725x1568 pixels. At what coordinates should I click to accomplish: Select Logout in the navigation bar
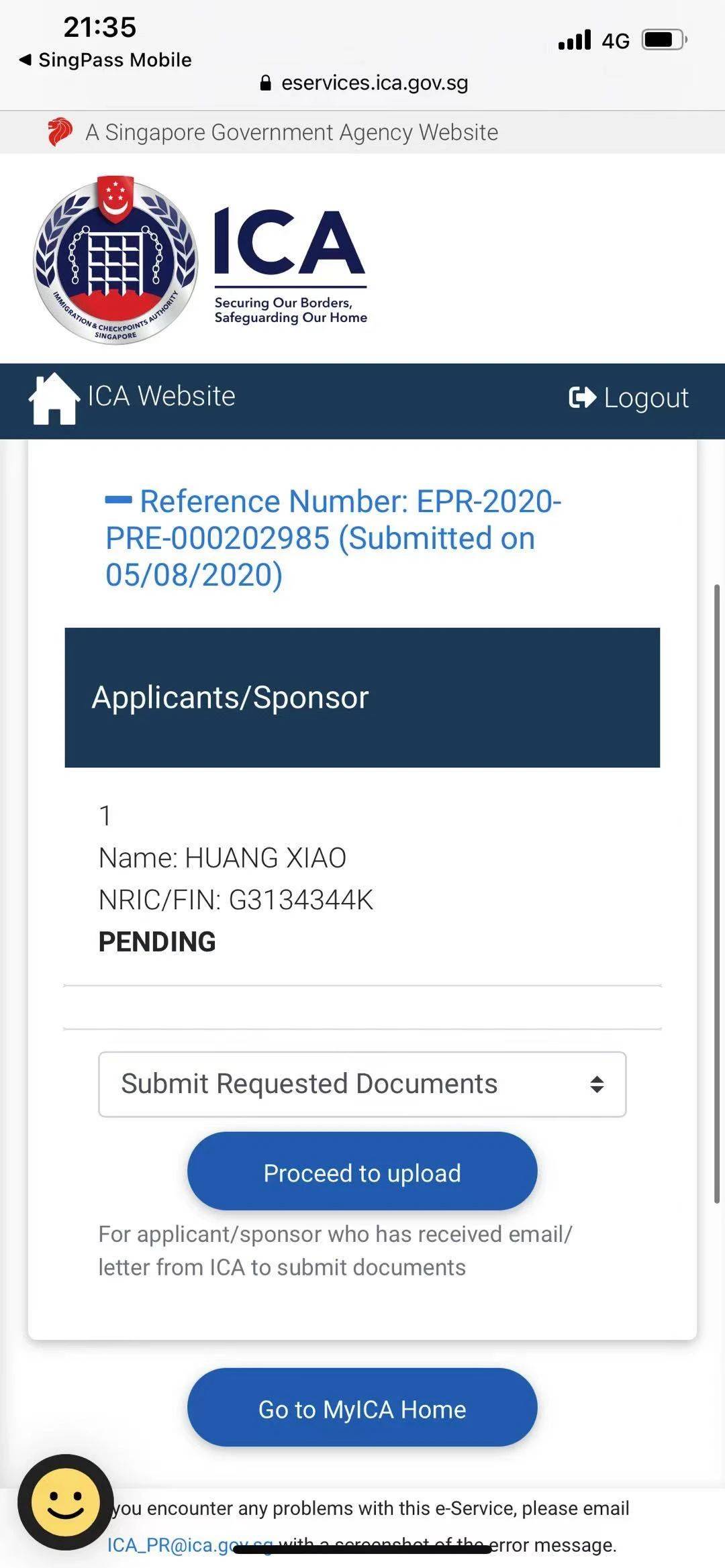(x=646, y=398)
